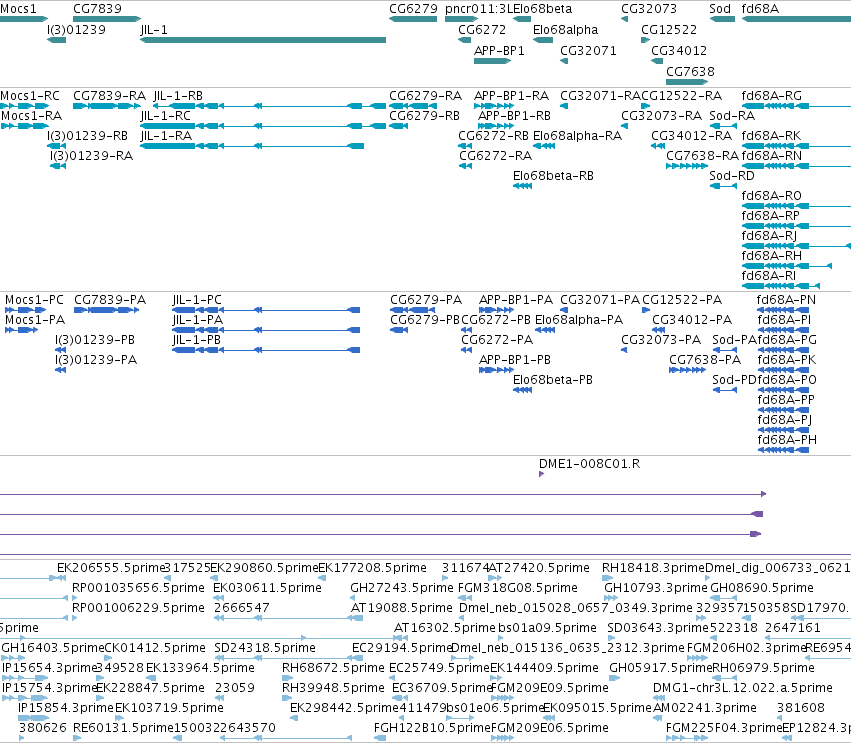The image size is (851, 743).
Task: Select protein Mocs1-PC
Action: pos(25,310)
